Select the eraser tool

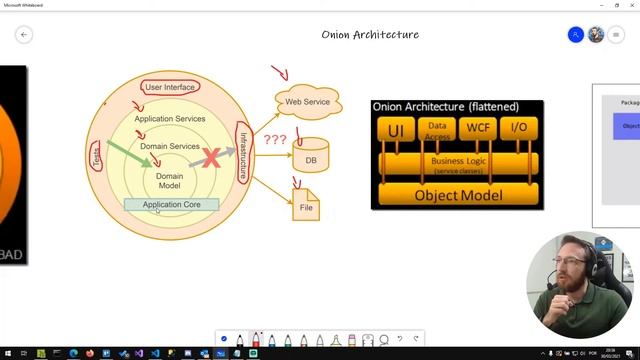click(352, 340)
